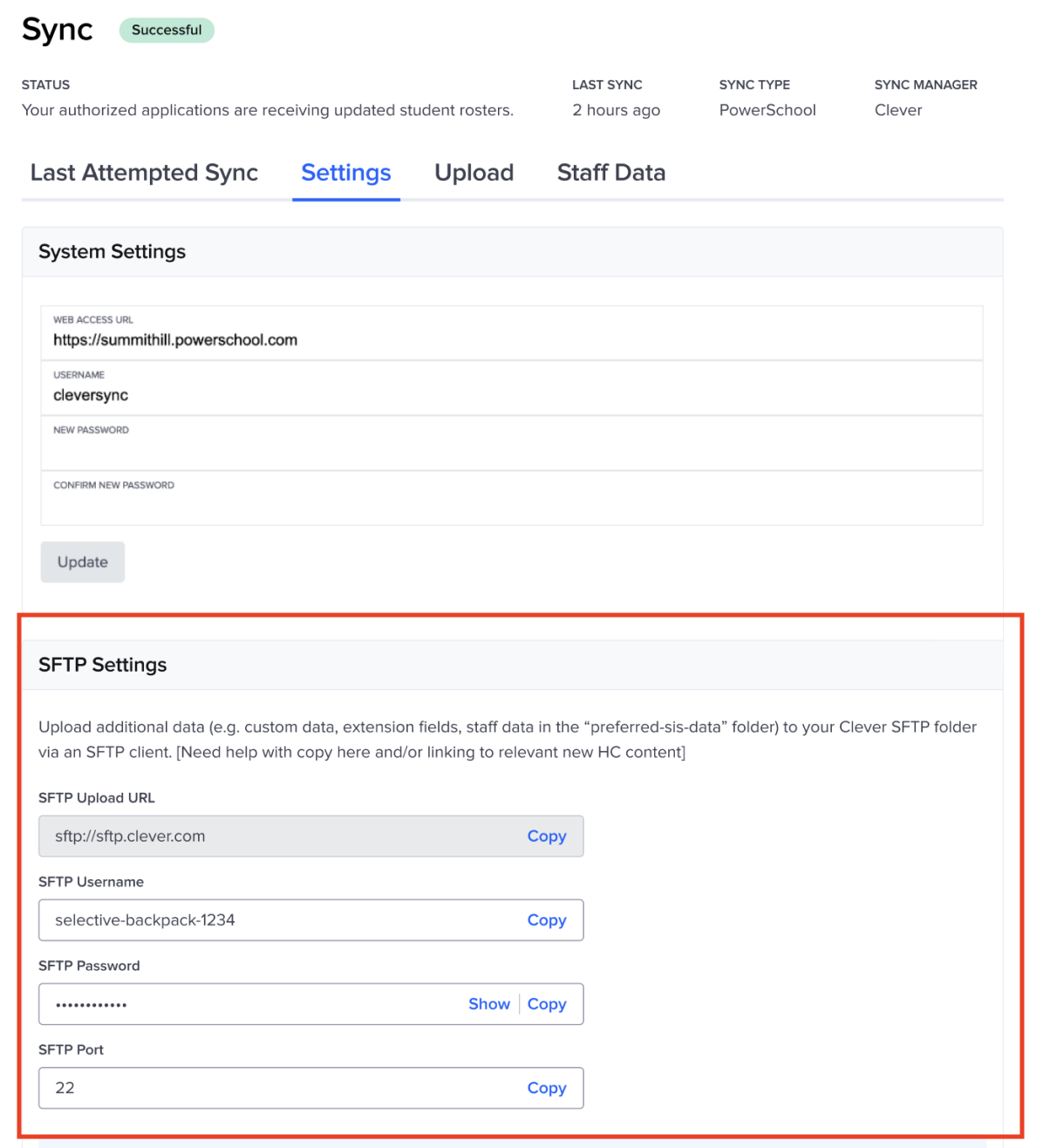The width and height of the screenshot is (1043, 1148).
Task: Open the Last Attempted Sync tab
Action: click(x=144, y=173)
